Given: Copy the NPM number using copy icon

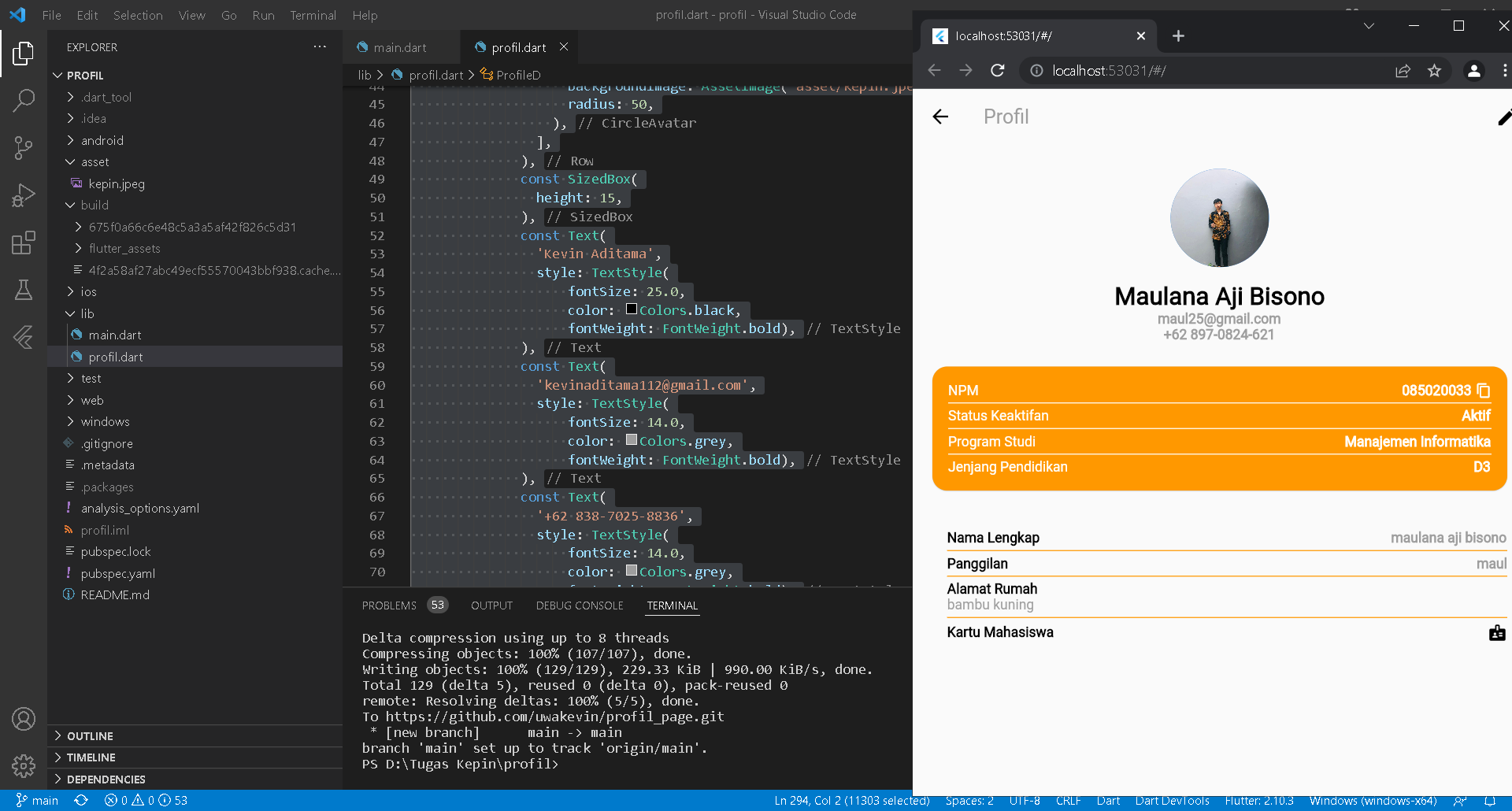Looking at the screenshot, I should (1483, 391).
